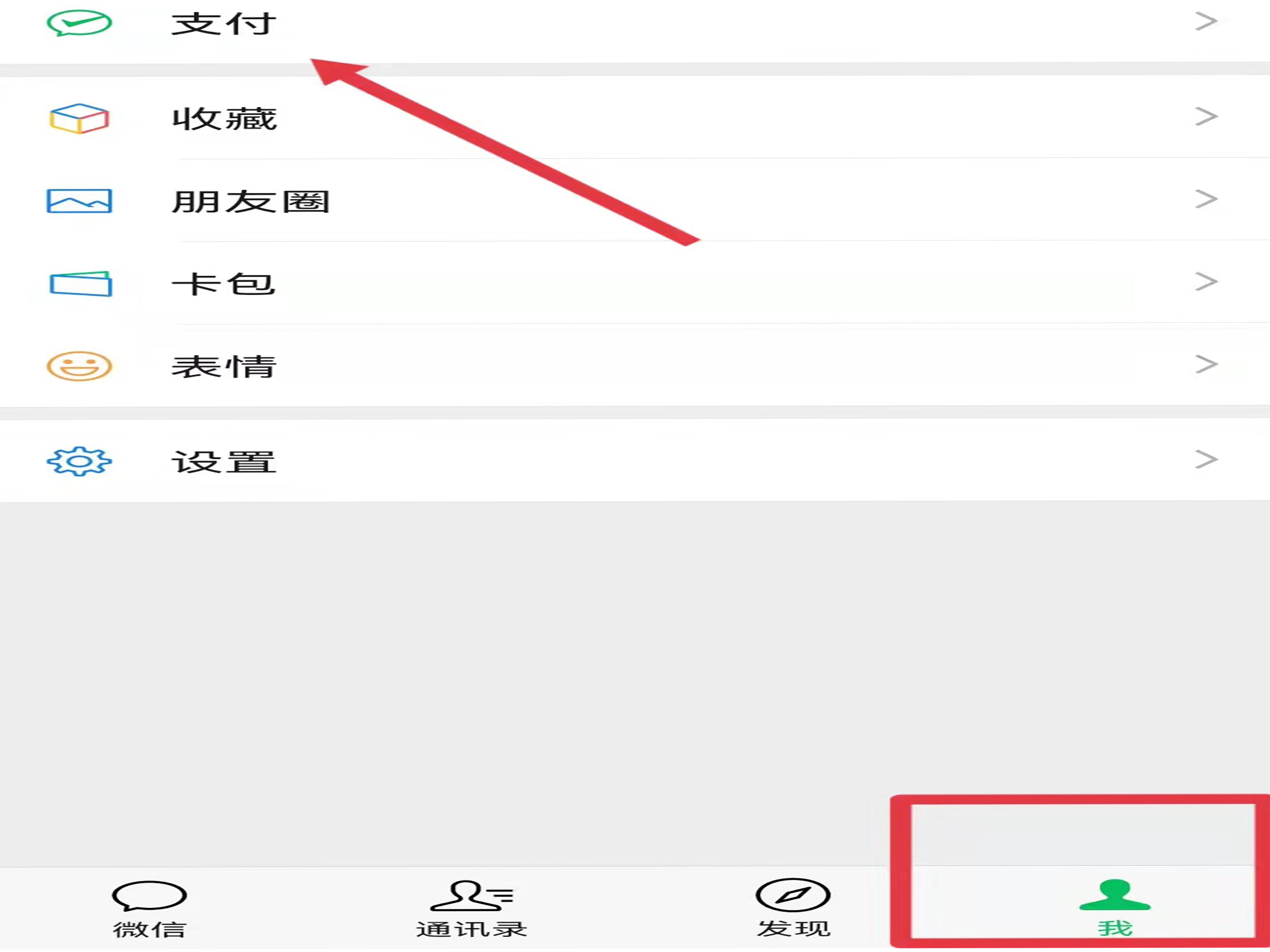
Task: Open the 朋友圈 row chevron
Action: [x=1206, y=199]
